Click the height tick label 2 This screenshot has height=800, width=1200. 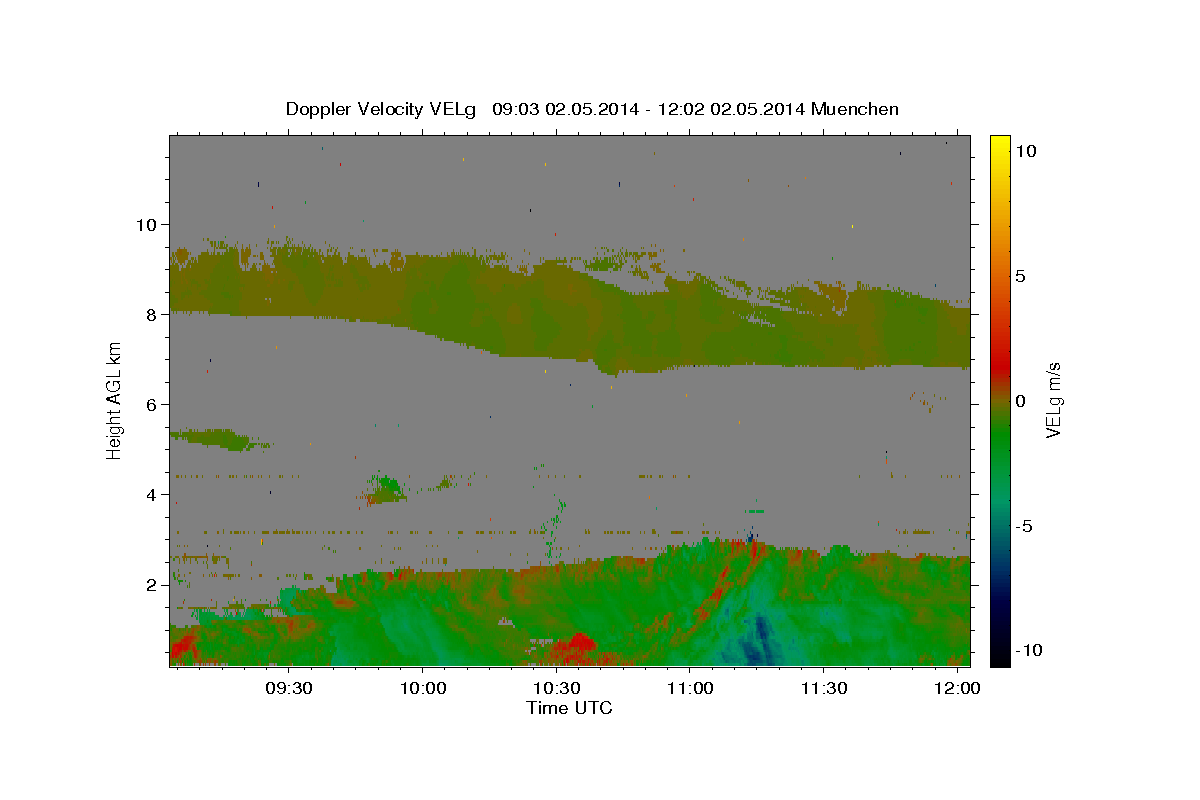click(x=152, y=584)
